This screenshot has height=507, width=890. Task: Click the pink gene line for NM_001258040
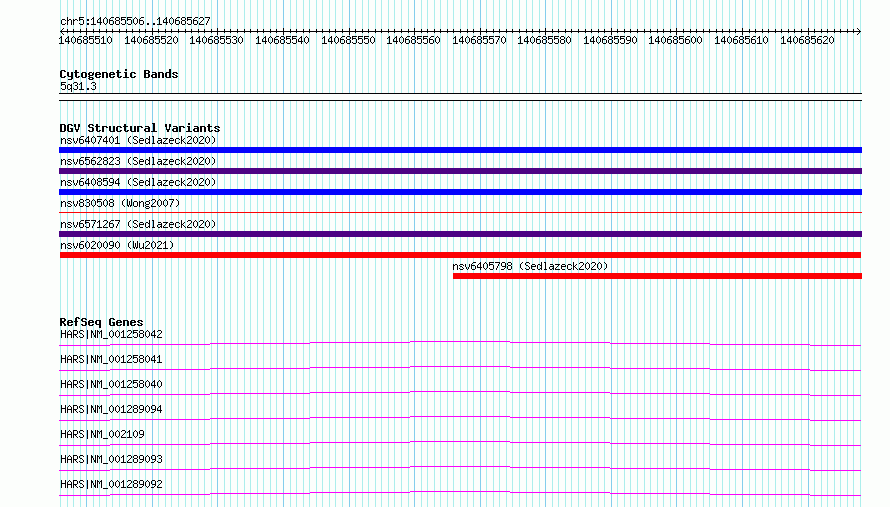(460, 393)
